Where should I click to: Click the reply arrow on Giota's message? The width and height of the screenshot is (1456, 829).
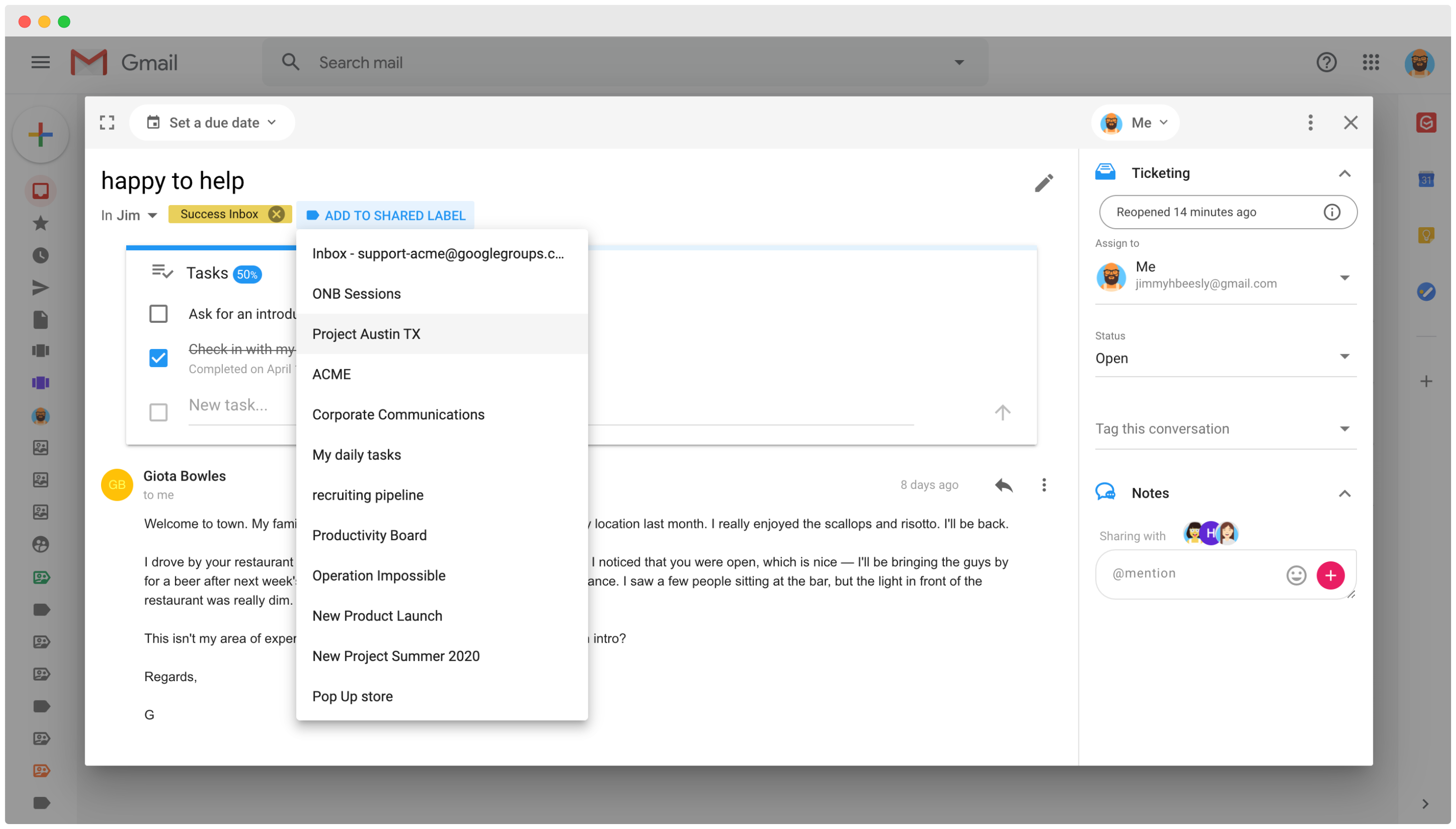(x=1004, y=485)
